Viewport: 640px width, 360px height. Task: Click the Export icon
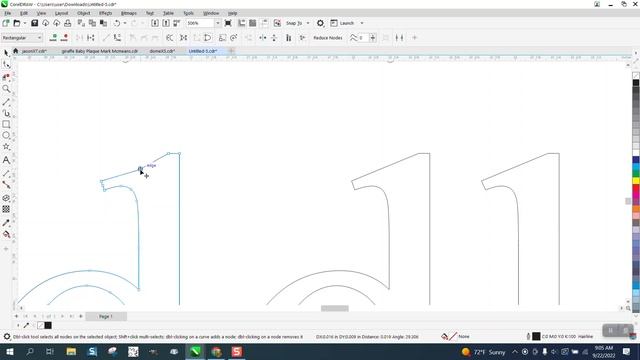point(166,23)
